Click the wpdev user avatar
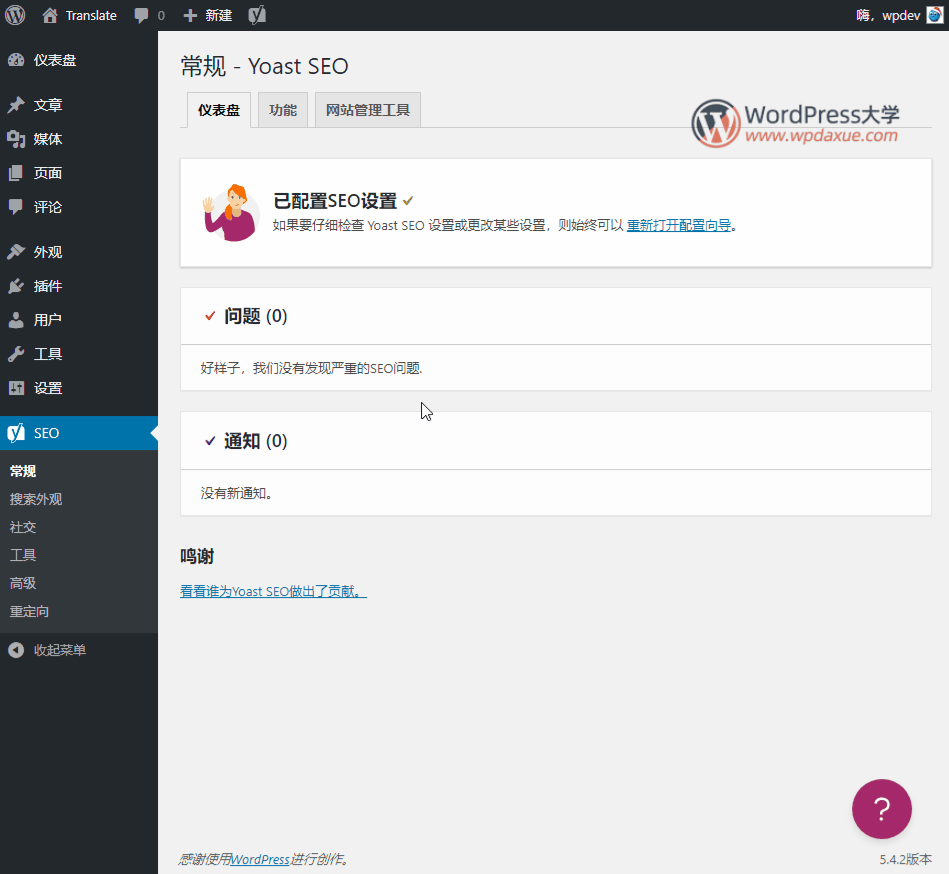949x874 pixels. 934,15
